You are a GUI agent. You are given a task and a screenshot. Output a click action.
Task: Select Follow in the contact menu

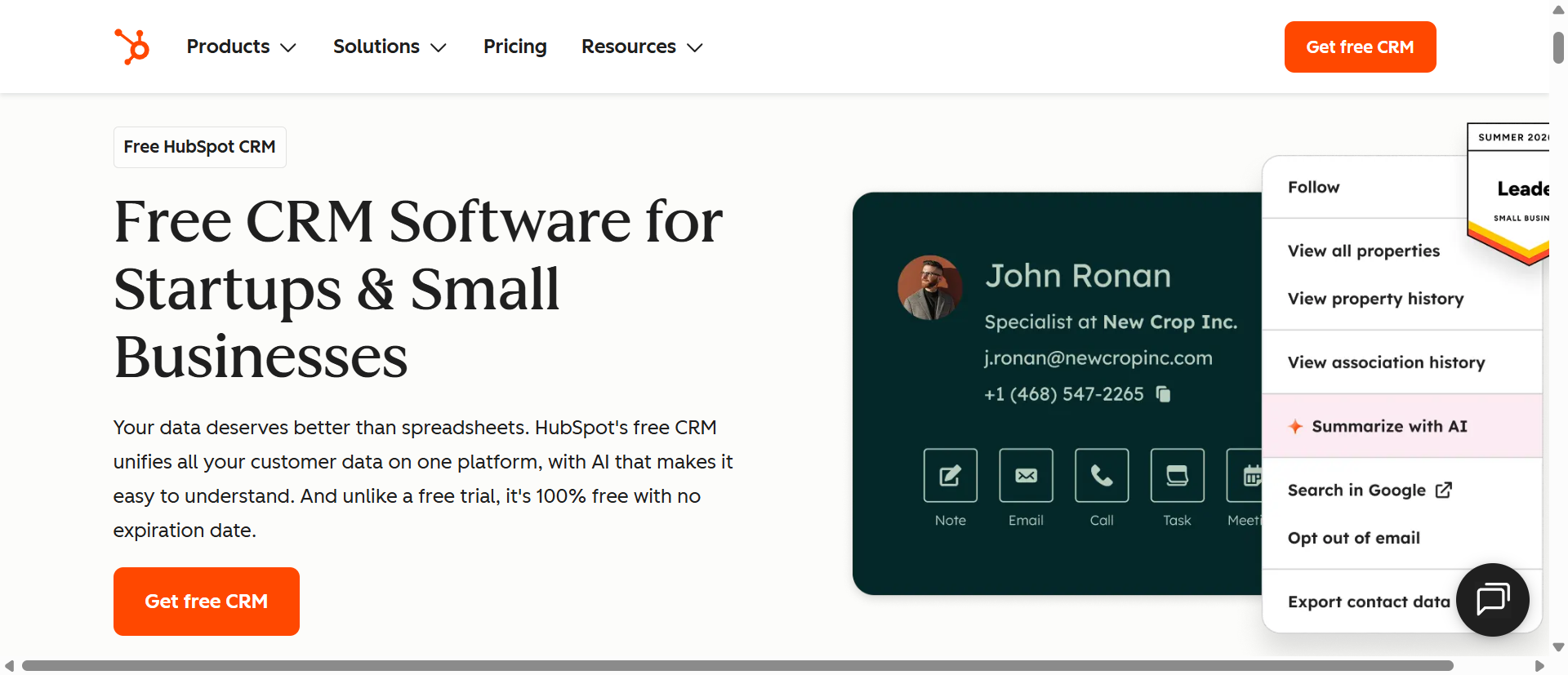1313,187
